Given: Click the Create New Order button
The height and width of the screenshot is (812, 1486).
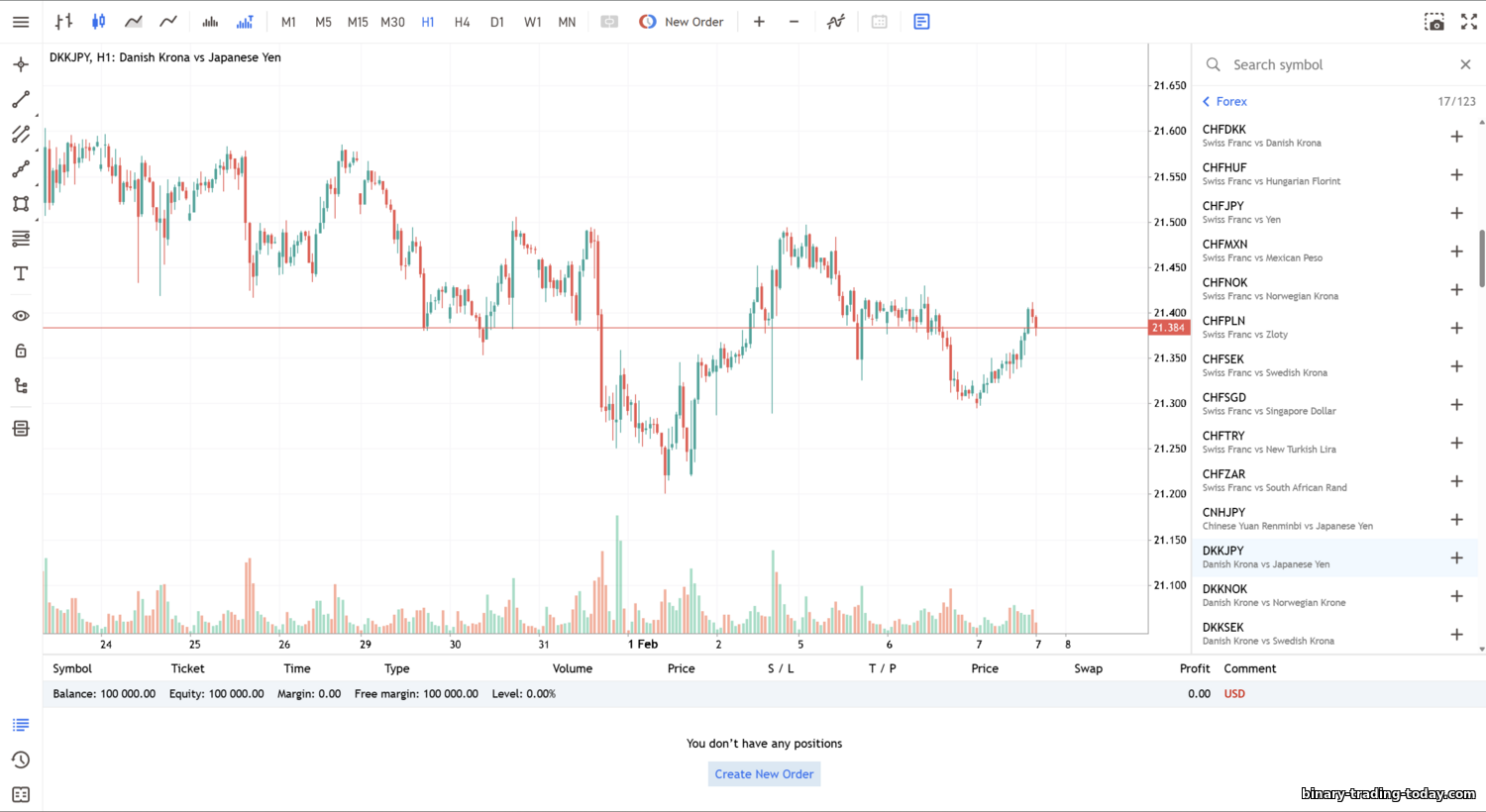Looking at the screenshot, I should pyautogui.click(x=764, y=774).
